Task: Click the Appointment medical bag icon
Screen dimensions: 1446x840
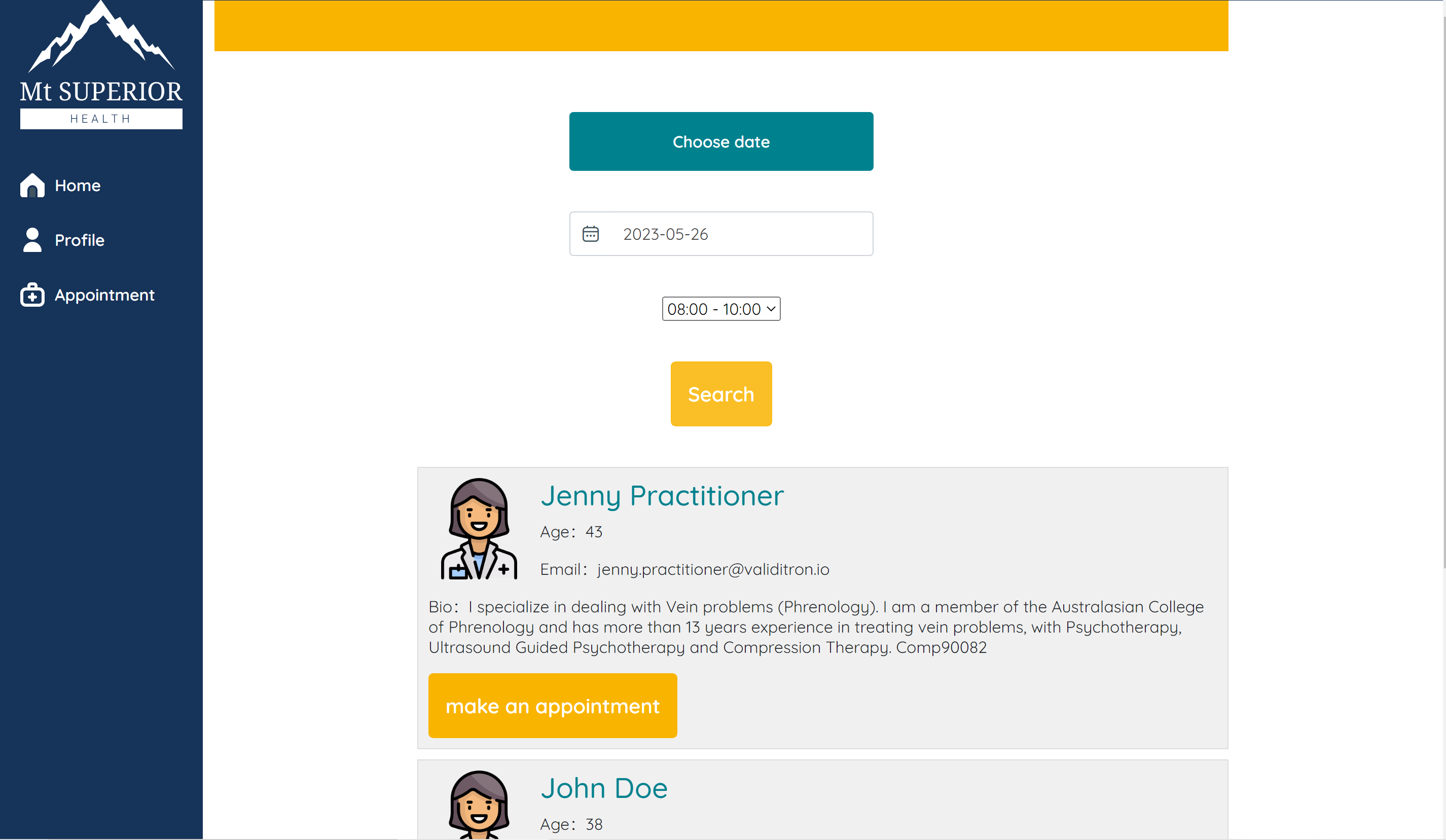Action: pos(32,295)
